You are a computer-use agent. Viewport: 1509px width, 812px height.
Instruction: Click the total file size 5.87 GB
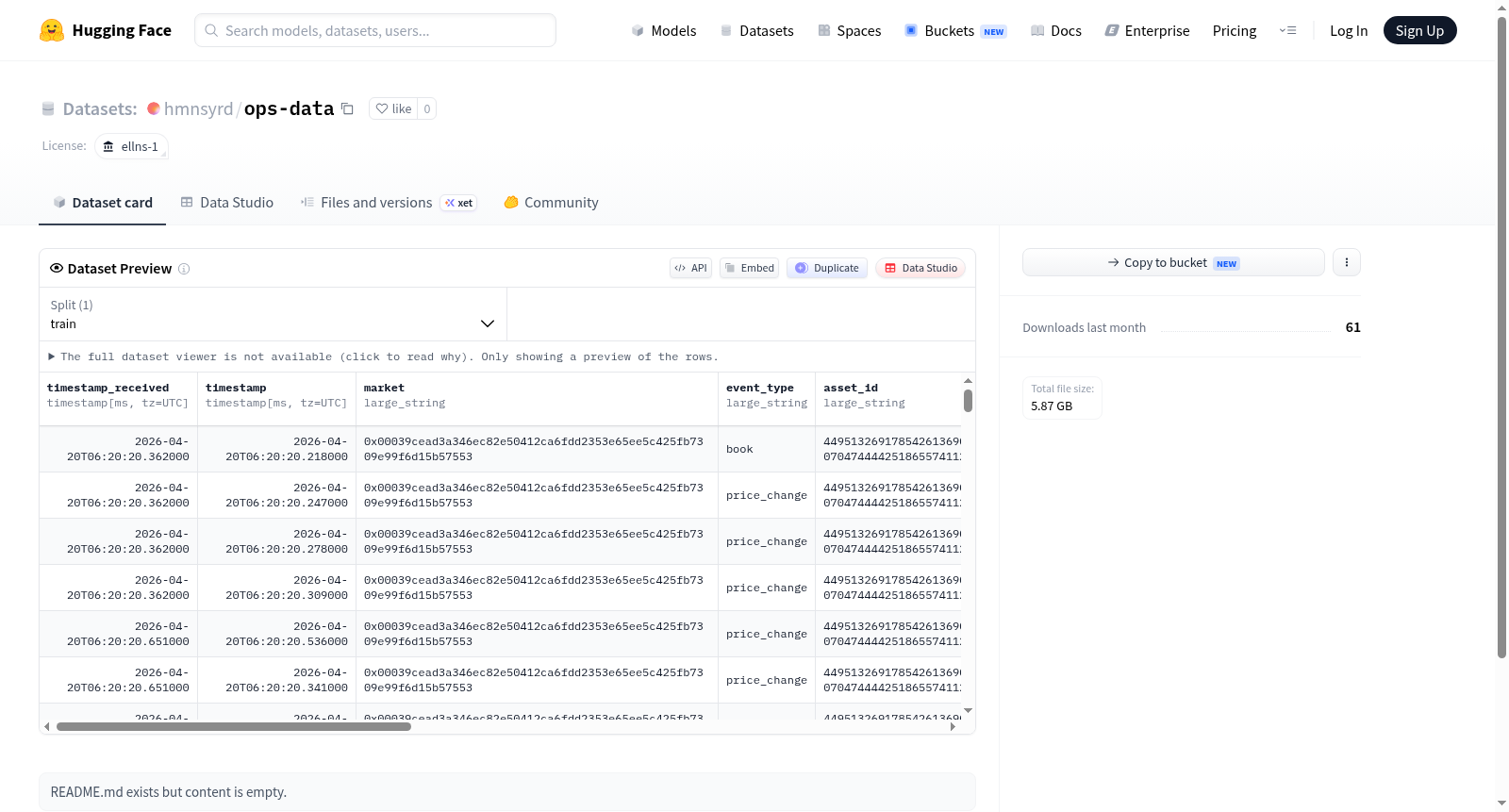(1052, 406)
